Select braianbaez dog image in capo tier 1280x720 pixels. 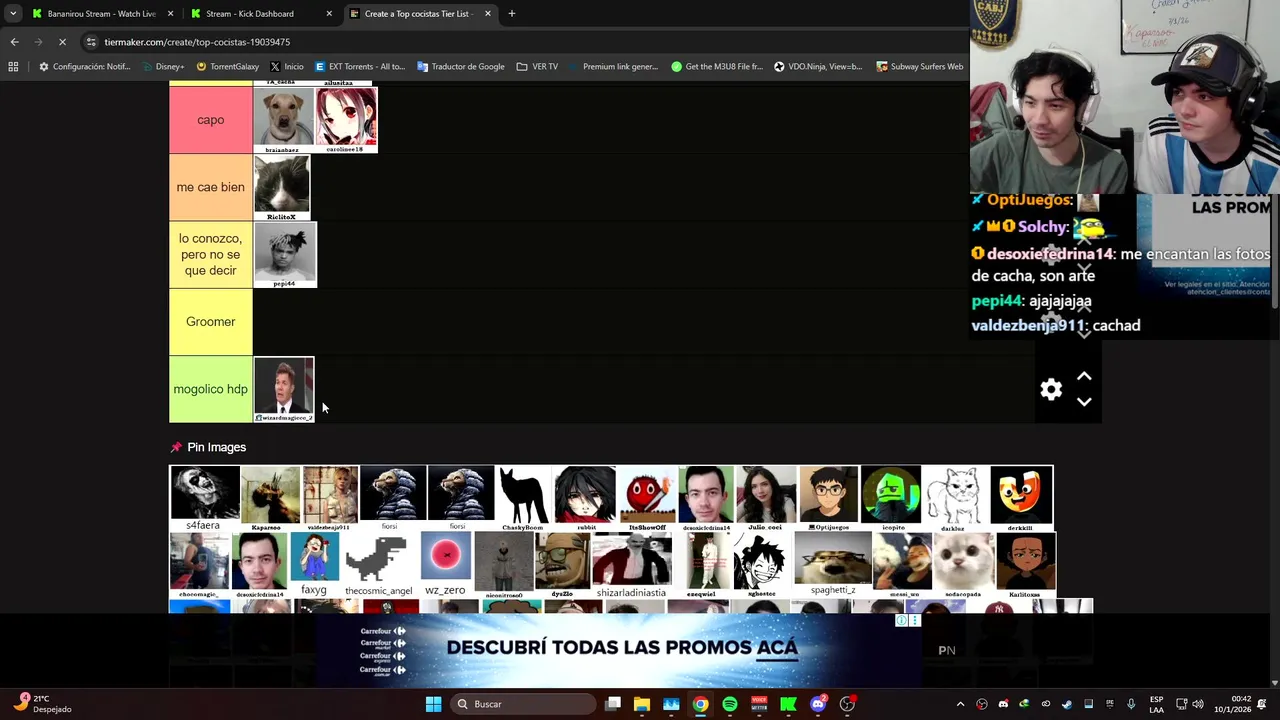284,120
